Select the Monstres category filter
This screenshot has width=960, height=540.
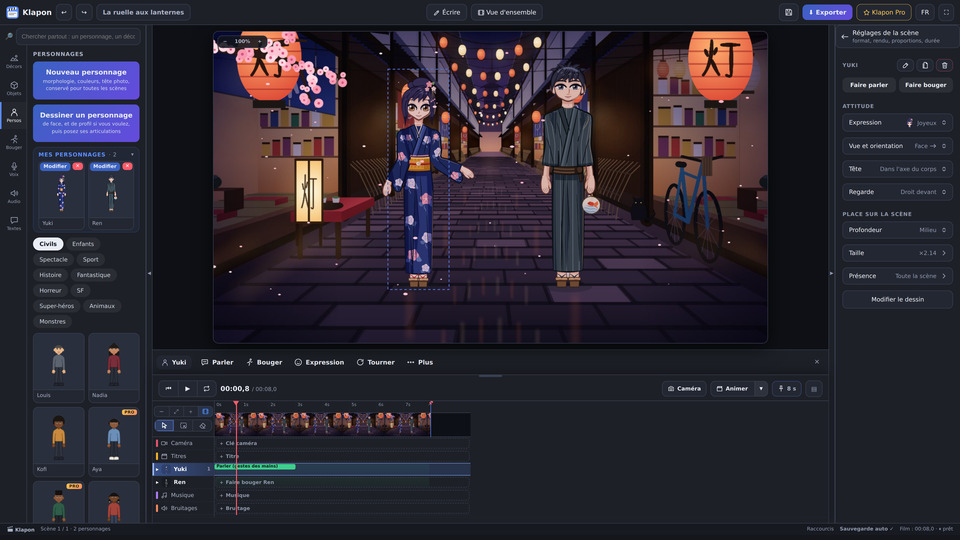pyautogui.click(x=53, y=321)
